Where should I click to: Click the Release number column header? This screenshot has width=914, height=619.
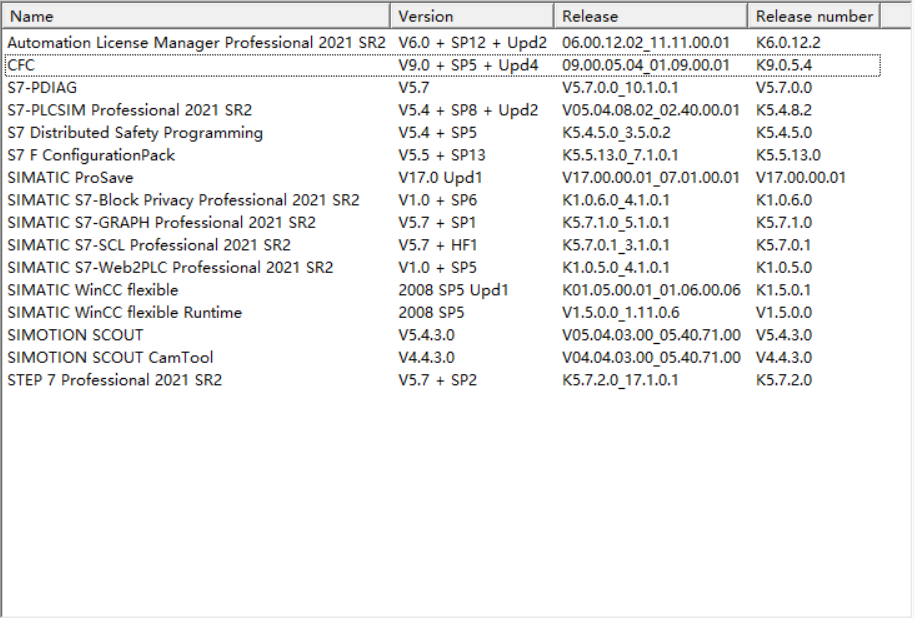pos(814,16)
